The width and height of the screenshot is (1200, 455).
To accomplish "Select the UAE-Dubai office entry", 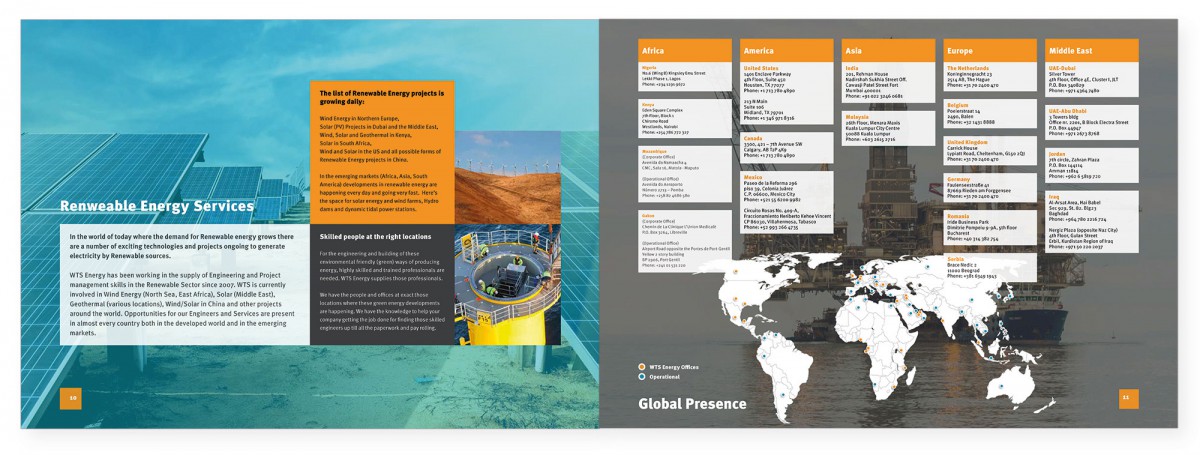I will pos(1091,78).
